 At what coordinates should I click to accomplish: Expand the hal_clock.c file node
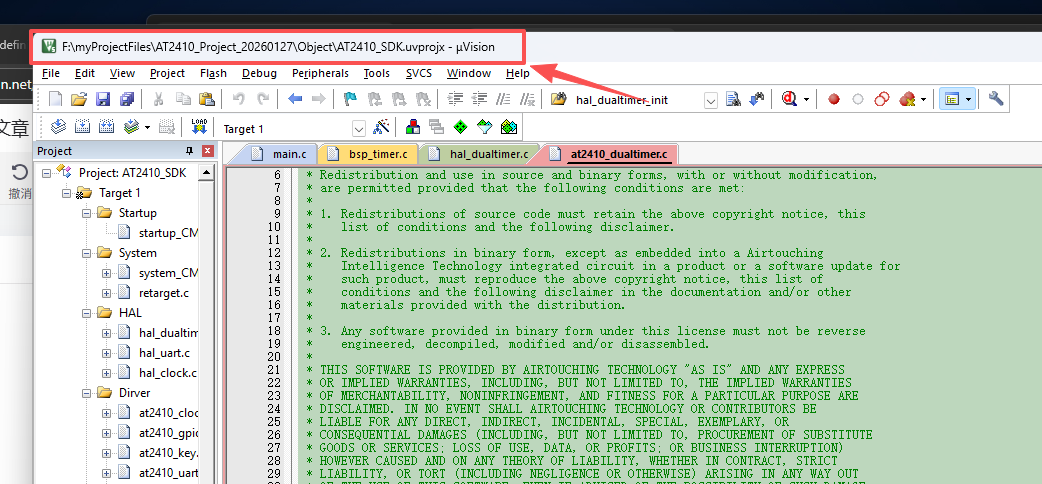click(106, 372)
